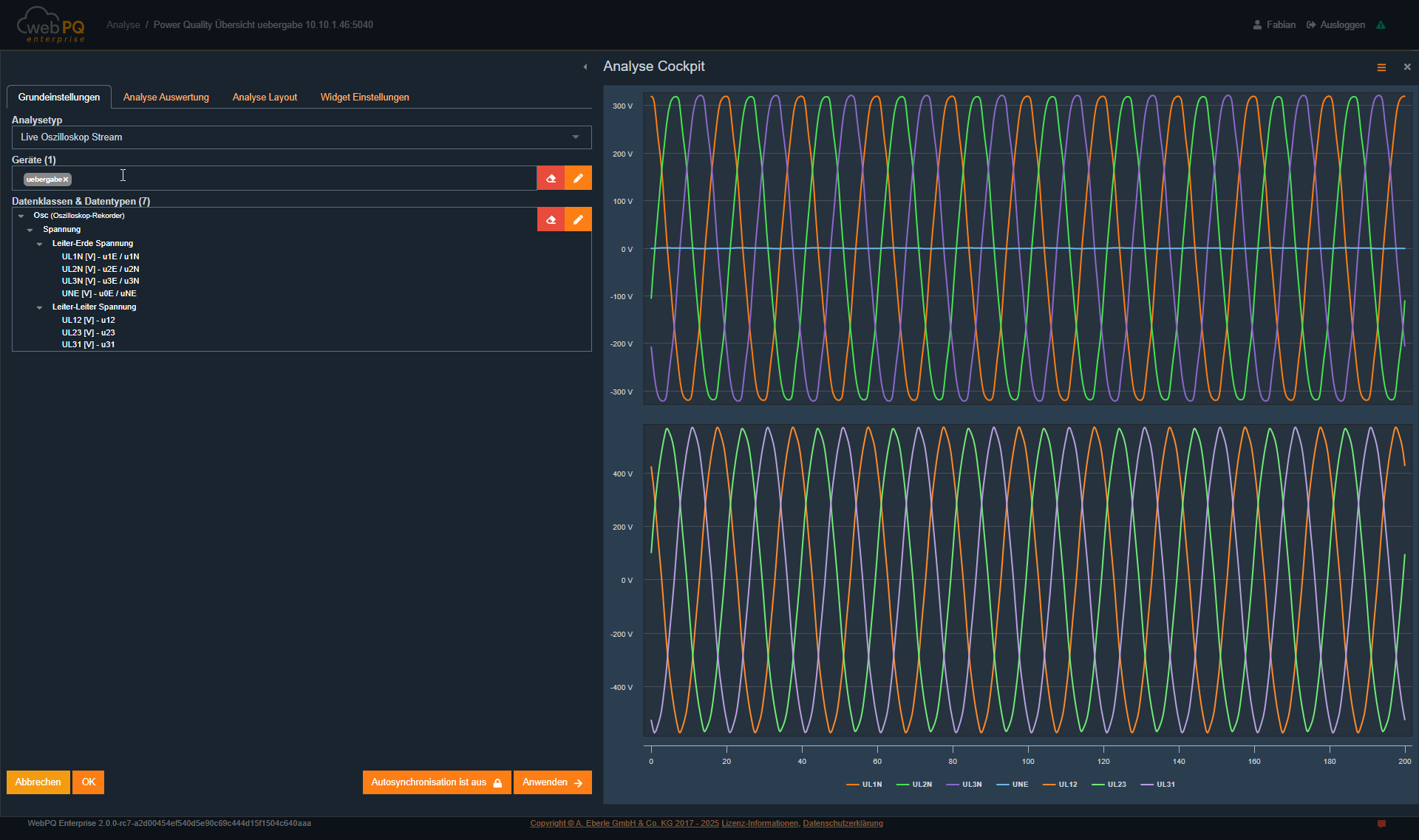Open the Datenschutzerklärung link
Viewport: 1419px width, 840px height.
[x=843, y=824]
